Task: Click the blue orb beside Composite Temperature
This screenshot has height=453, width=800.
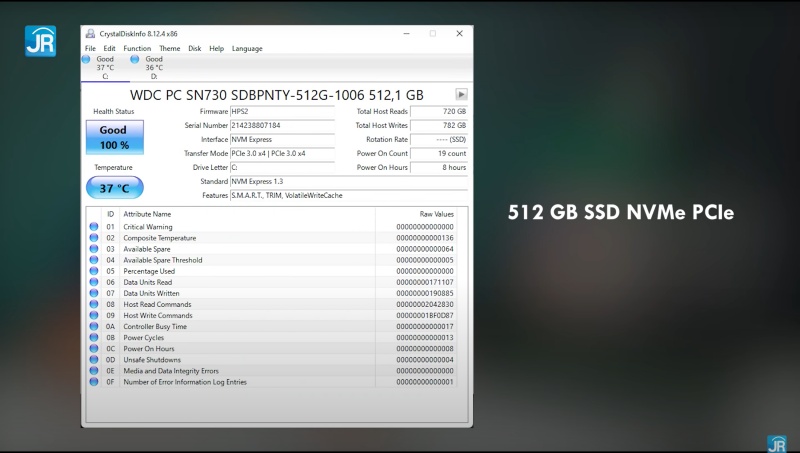Action: click(x=94, y=238)
